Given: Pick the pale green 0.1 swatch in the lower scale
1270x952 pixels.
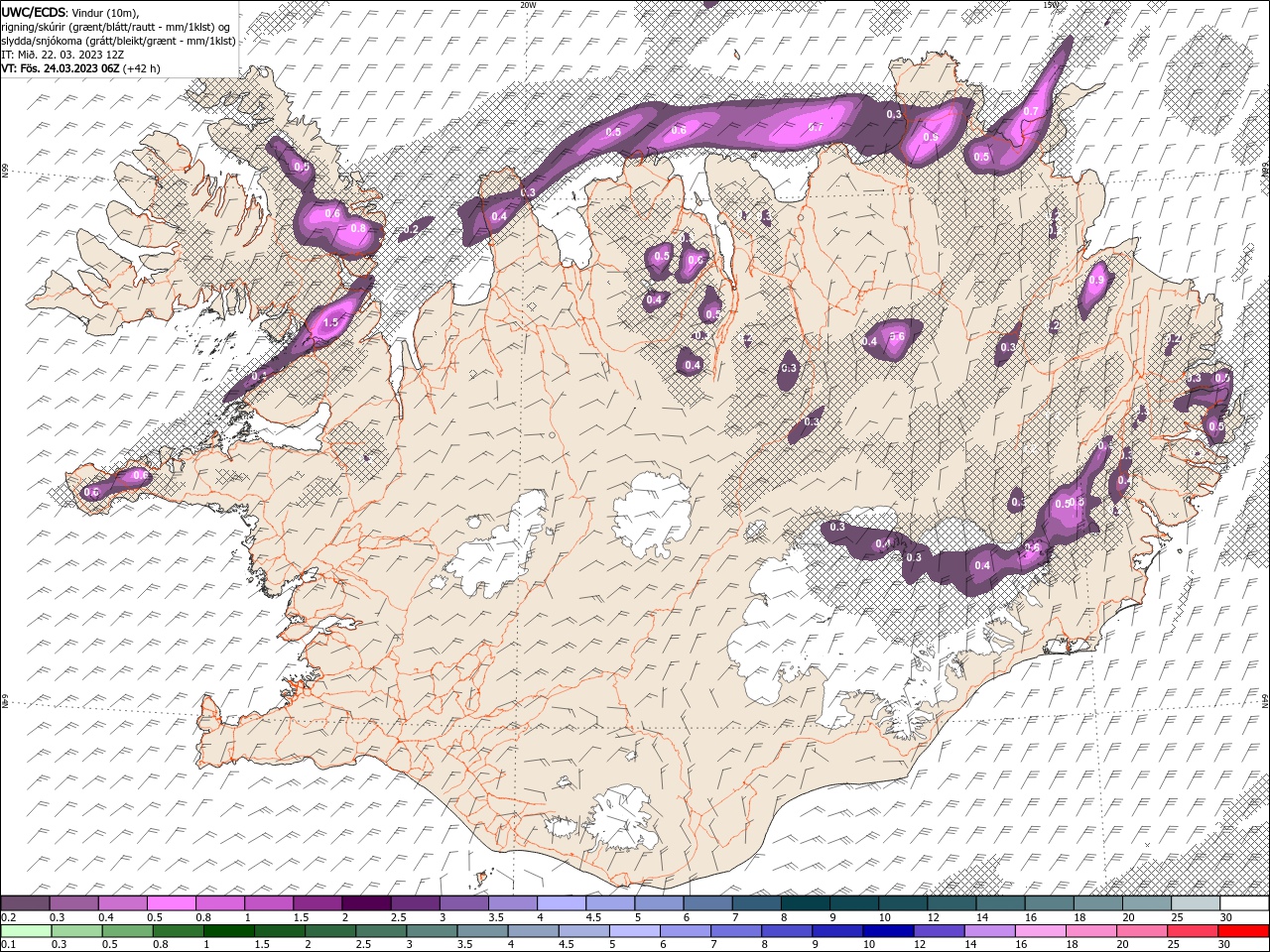Looking at the screenshot, I should click(x=26, y=931).
